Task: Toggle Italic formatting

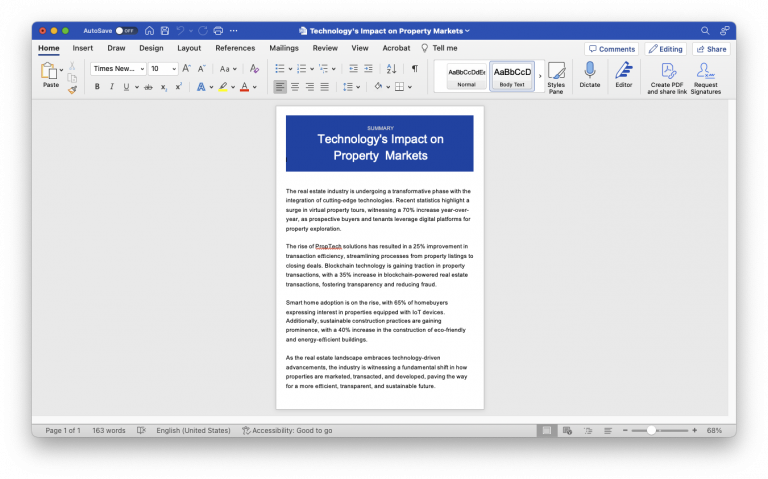Action: click(x=111, y=87)
